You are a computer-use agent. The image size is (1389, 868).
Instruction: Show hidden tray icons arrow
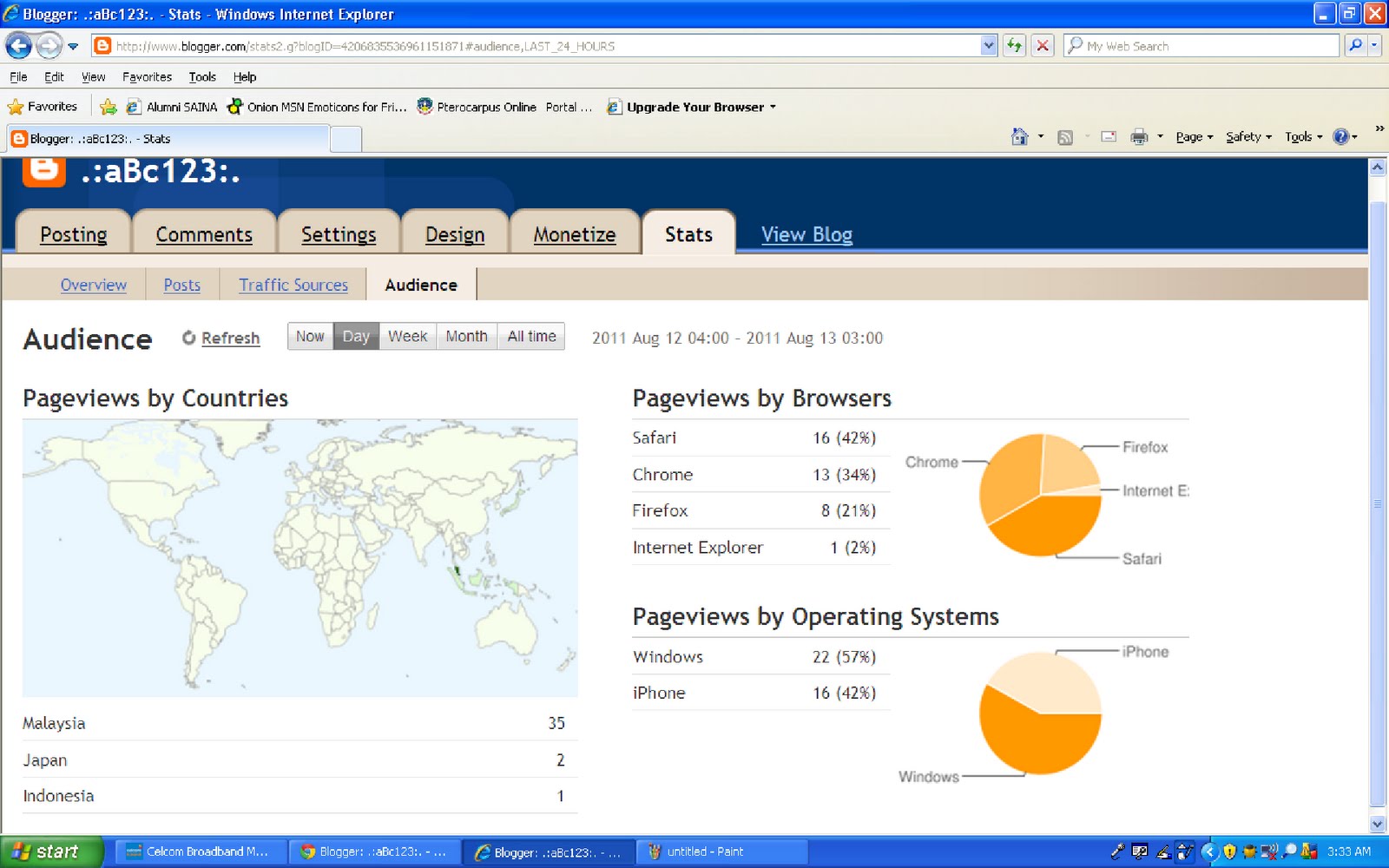click(x=1208, y=852)
